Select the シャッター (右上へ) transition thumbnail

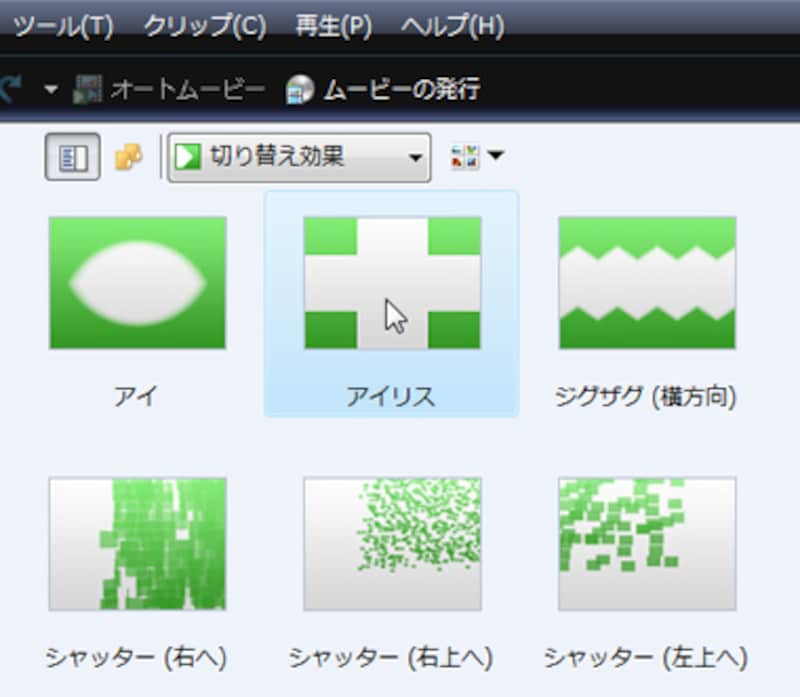click(392, 543)
